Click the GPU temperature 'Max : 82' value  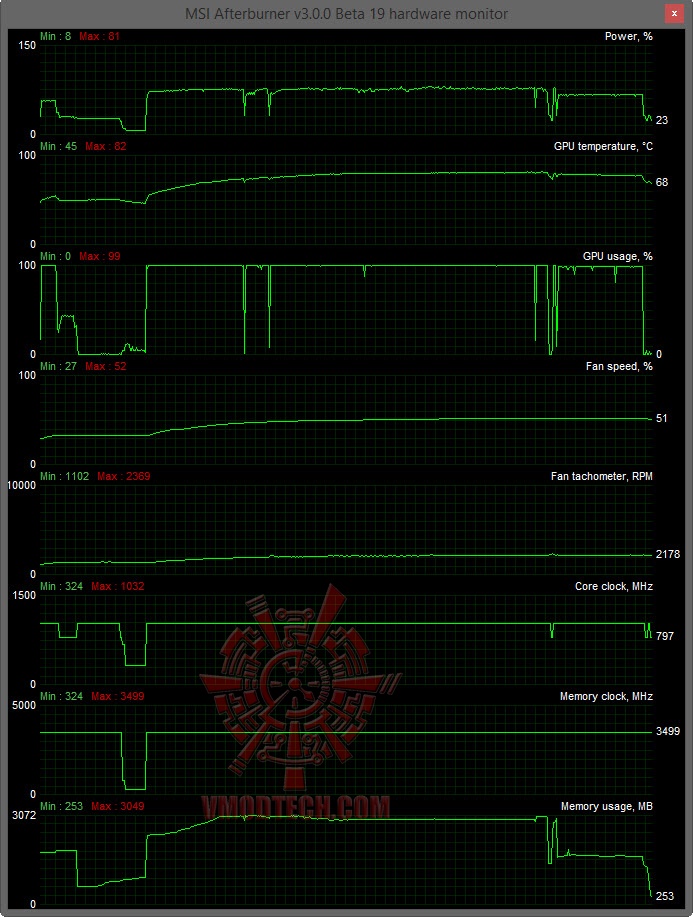pos(106,146)
